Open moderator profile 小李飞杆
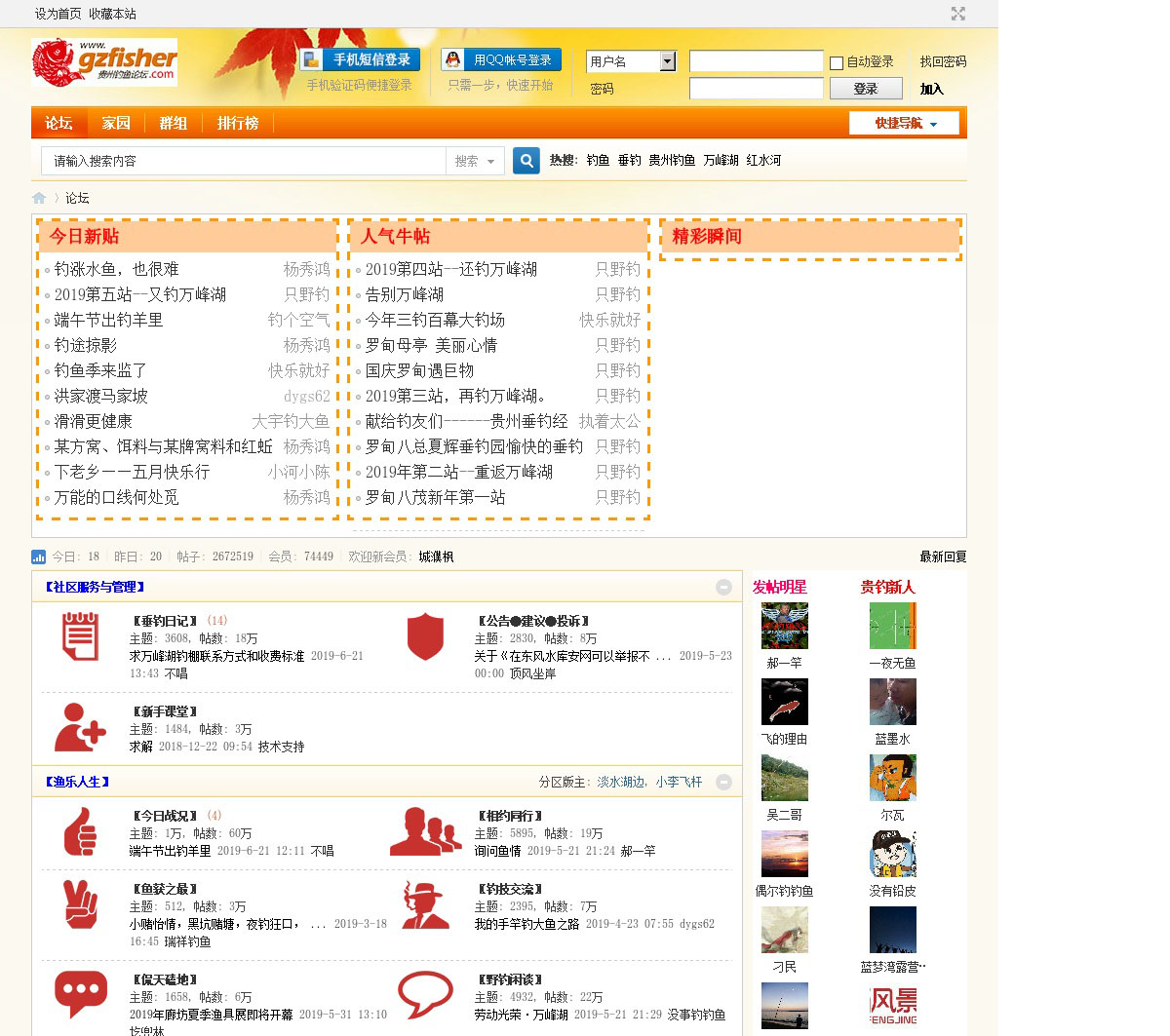1170x1036 pixels. pos(679,782)
